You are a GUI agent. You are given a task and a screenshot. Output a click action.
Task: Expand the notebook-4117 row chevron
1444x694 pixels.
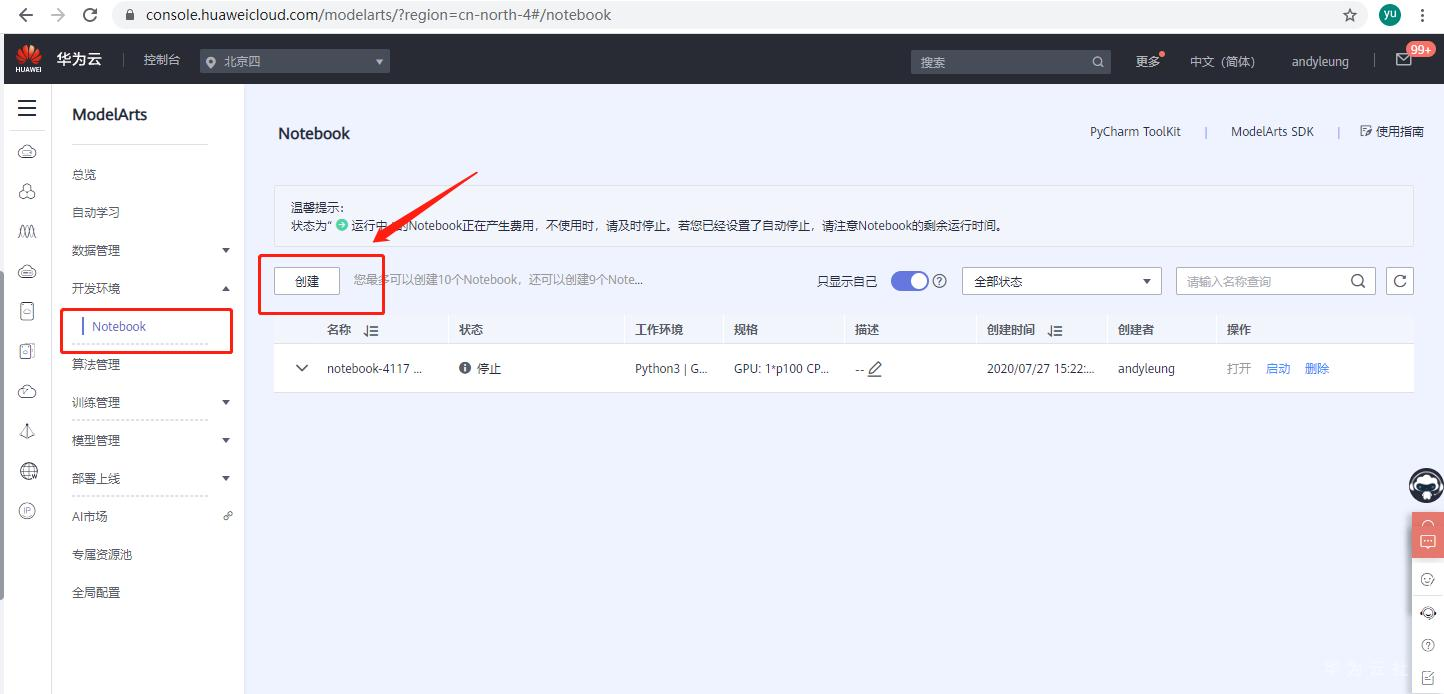tap(302, 368)
